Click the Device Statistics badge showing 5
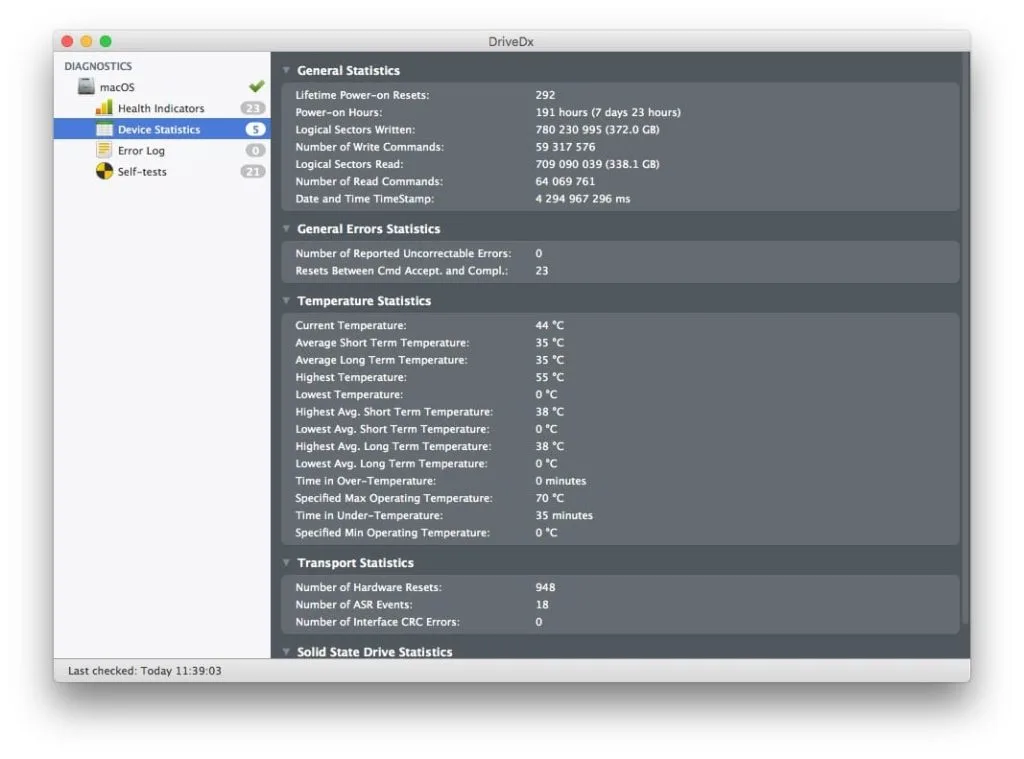 click(x=255, y=129)
